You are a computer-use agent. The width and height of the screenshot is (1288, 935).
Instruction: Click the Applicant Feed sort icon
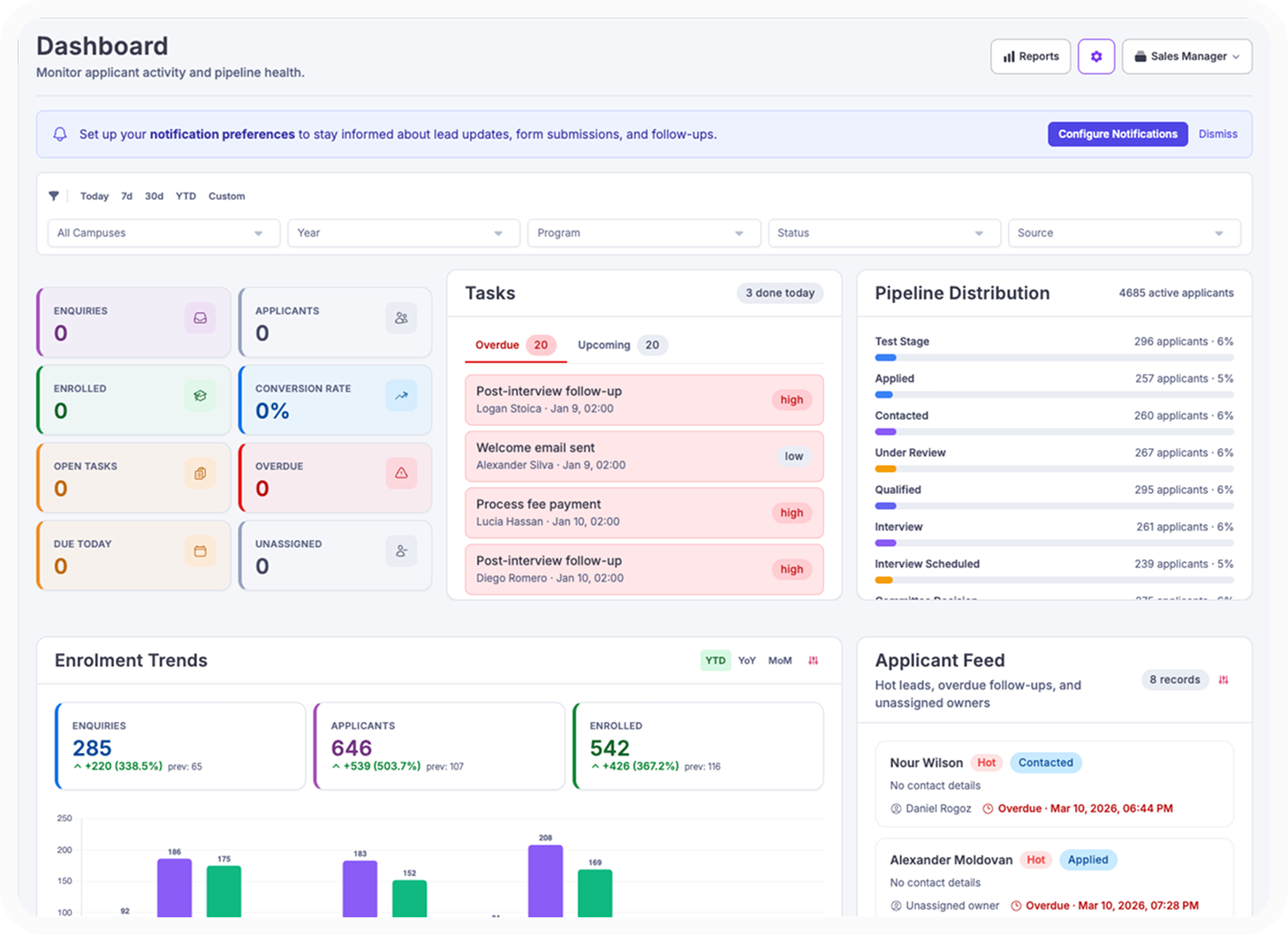1224,680
